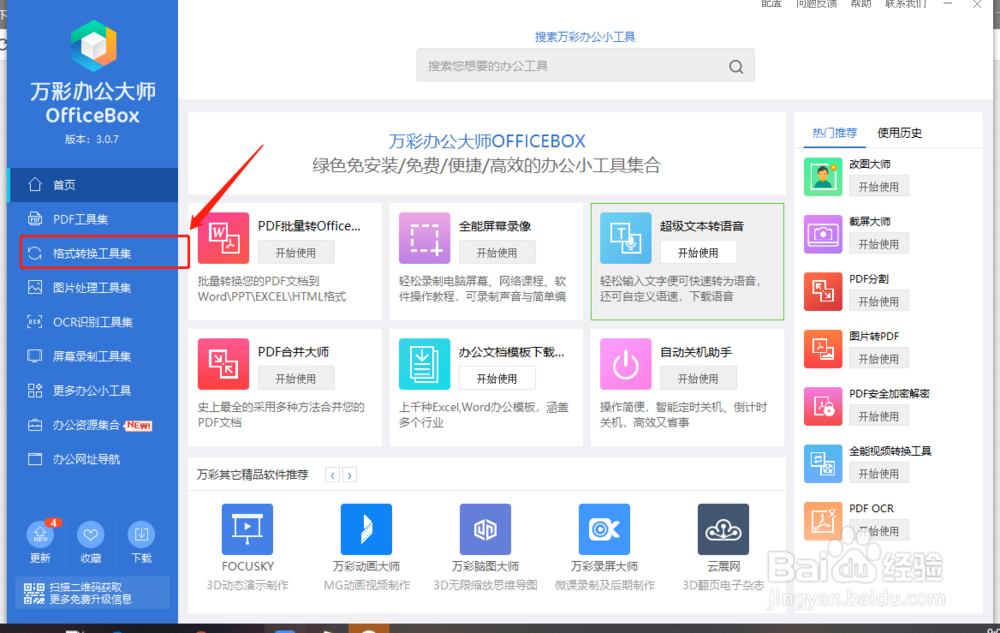Click the 全能屏幕录像 tool icon
This screenshot has height=633, width=1000.
coord(424,238)
